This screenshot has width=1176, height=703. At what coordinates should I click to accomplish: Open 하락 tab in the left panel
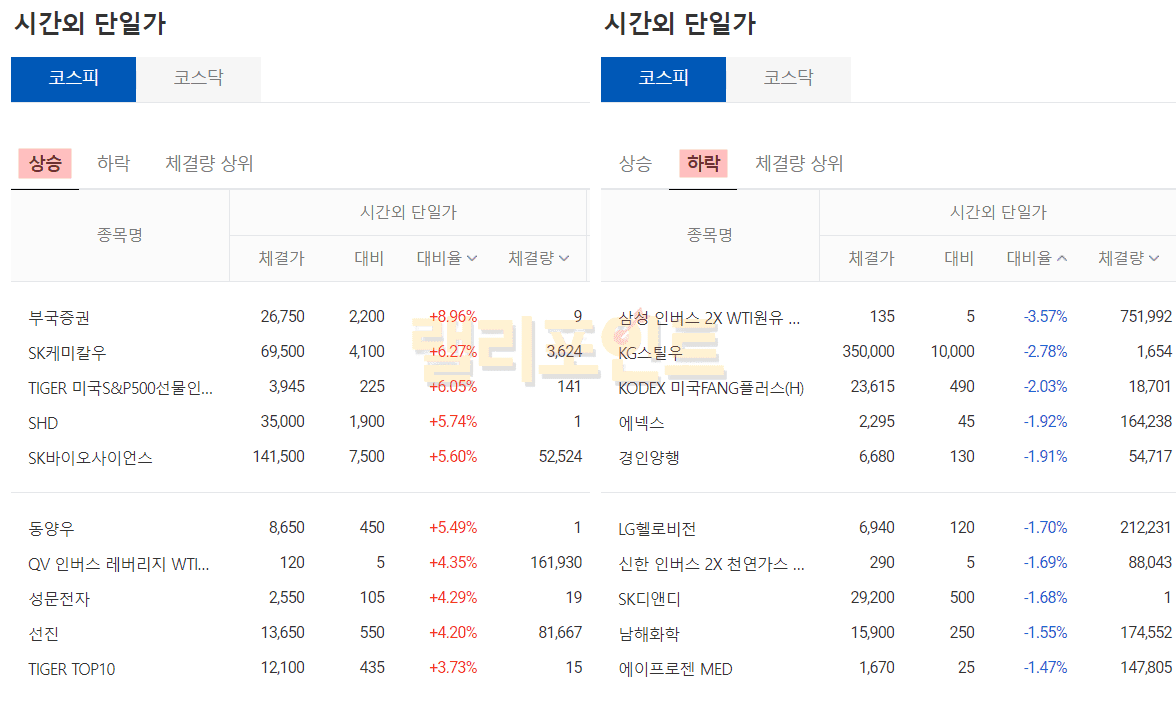113,163
